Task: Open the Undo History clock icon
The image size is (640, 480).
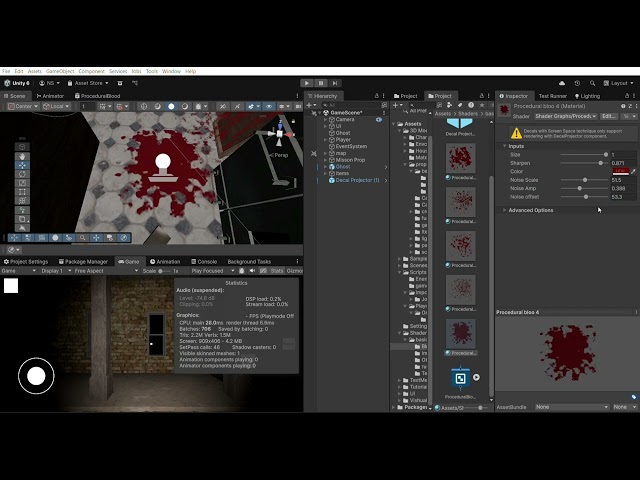Action: tap(577, 83)
